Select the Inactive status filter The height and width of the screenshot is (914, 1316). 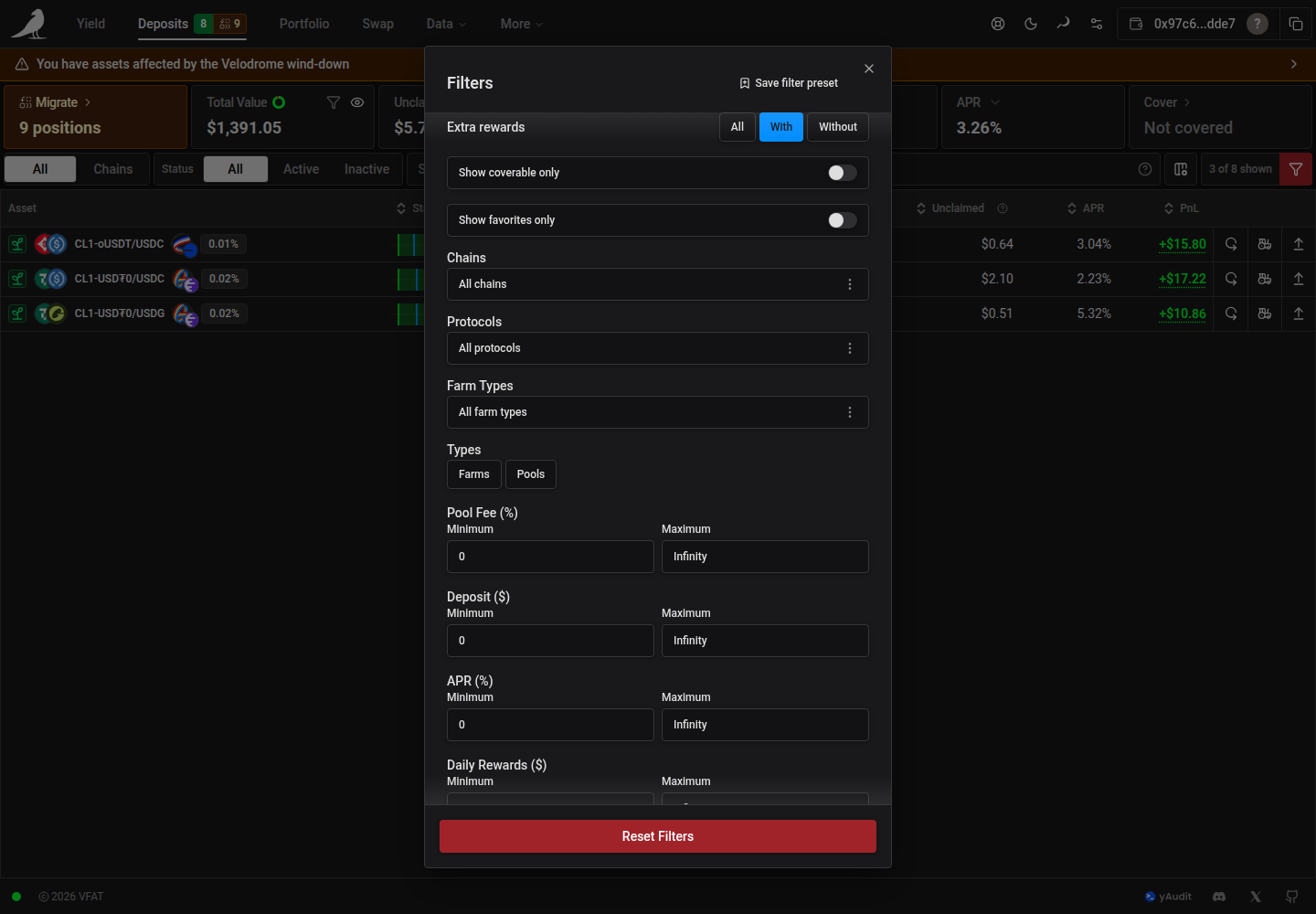366,169
